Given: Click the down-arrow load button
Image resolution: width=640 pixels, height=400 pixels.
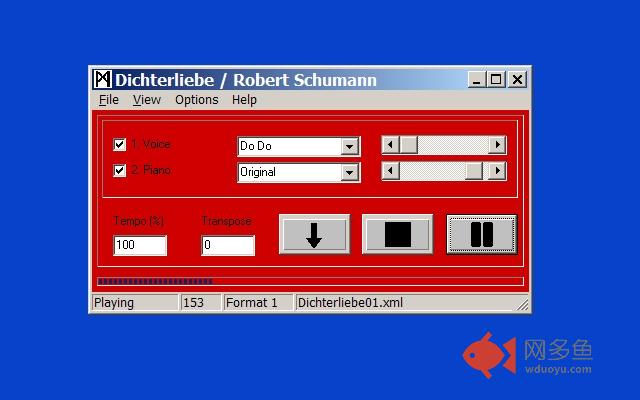Looking at the screenshot, I should [x=314, y=234].
